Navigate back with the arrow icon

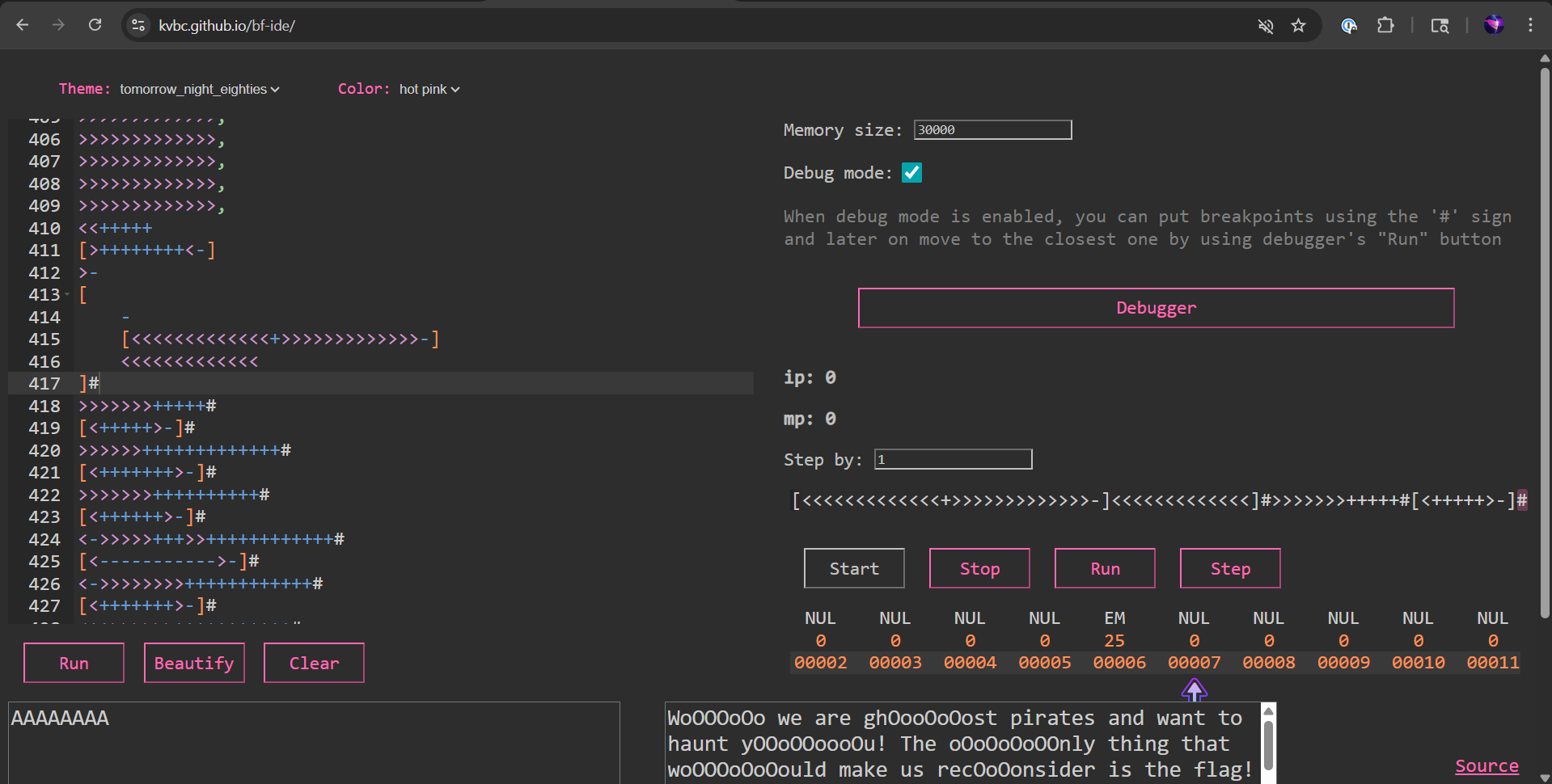click(x=22, y=25)
